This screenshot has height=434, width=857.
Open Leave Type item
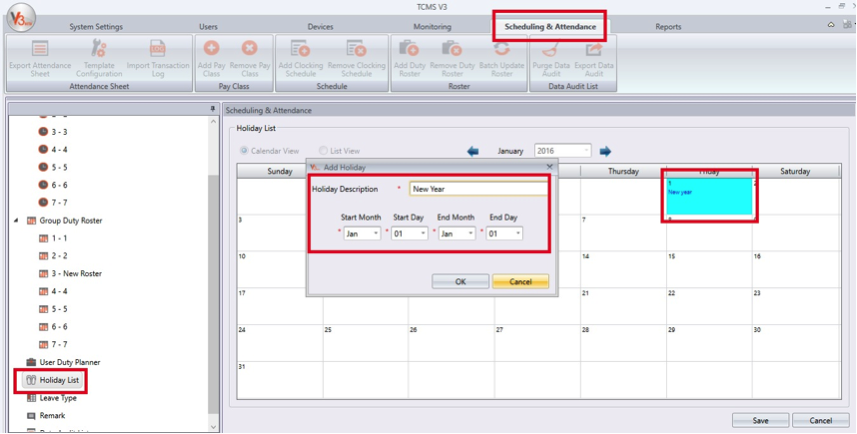tap(52, 398)
